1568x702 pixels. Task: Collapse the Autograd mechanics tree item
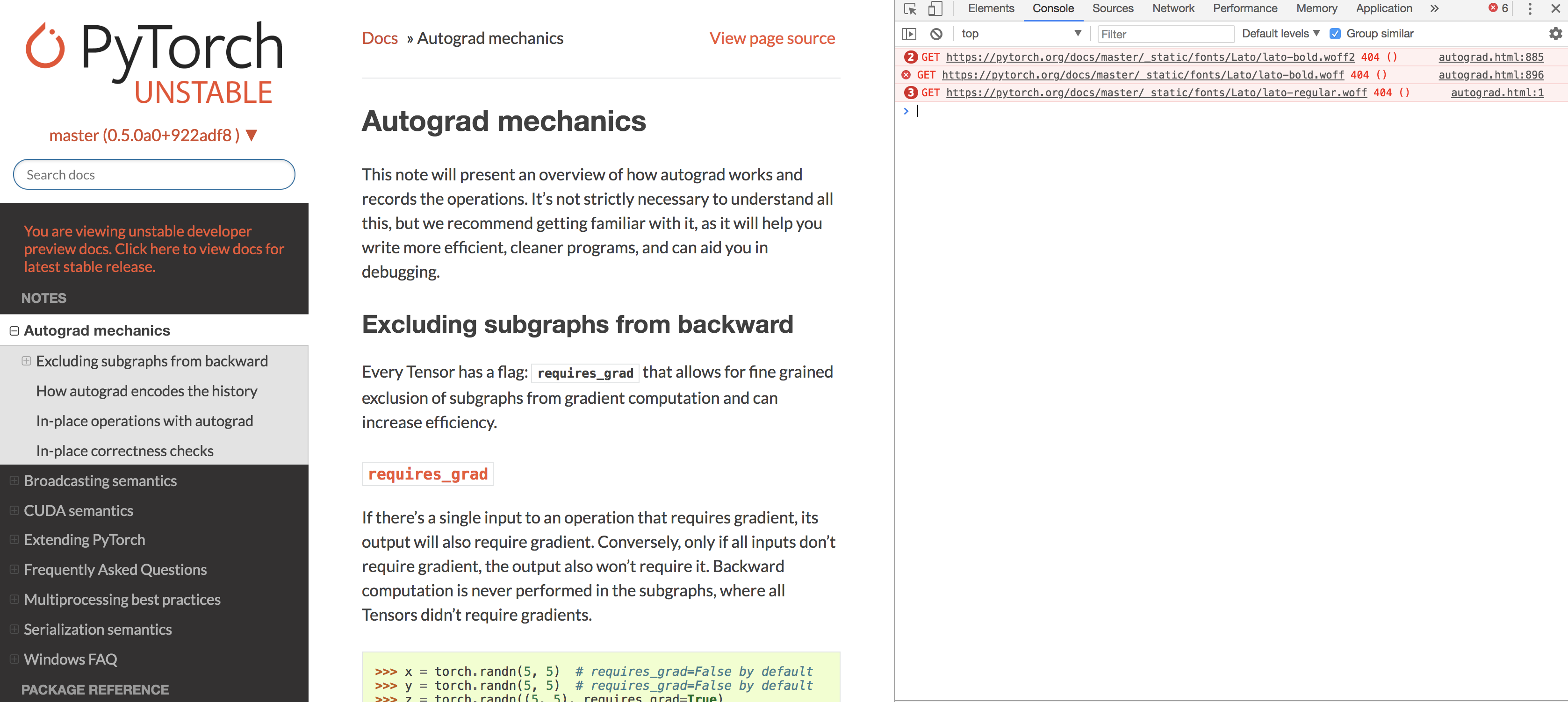tap(14, 331)
